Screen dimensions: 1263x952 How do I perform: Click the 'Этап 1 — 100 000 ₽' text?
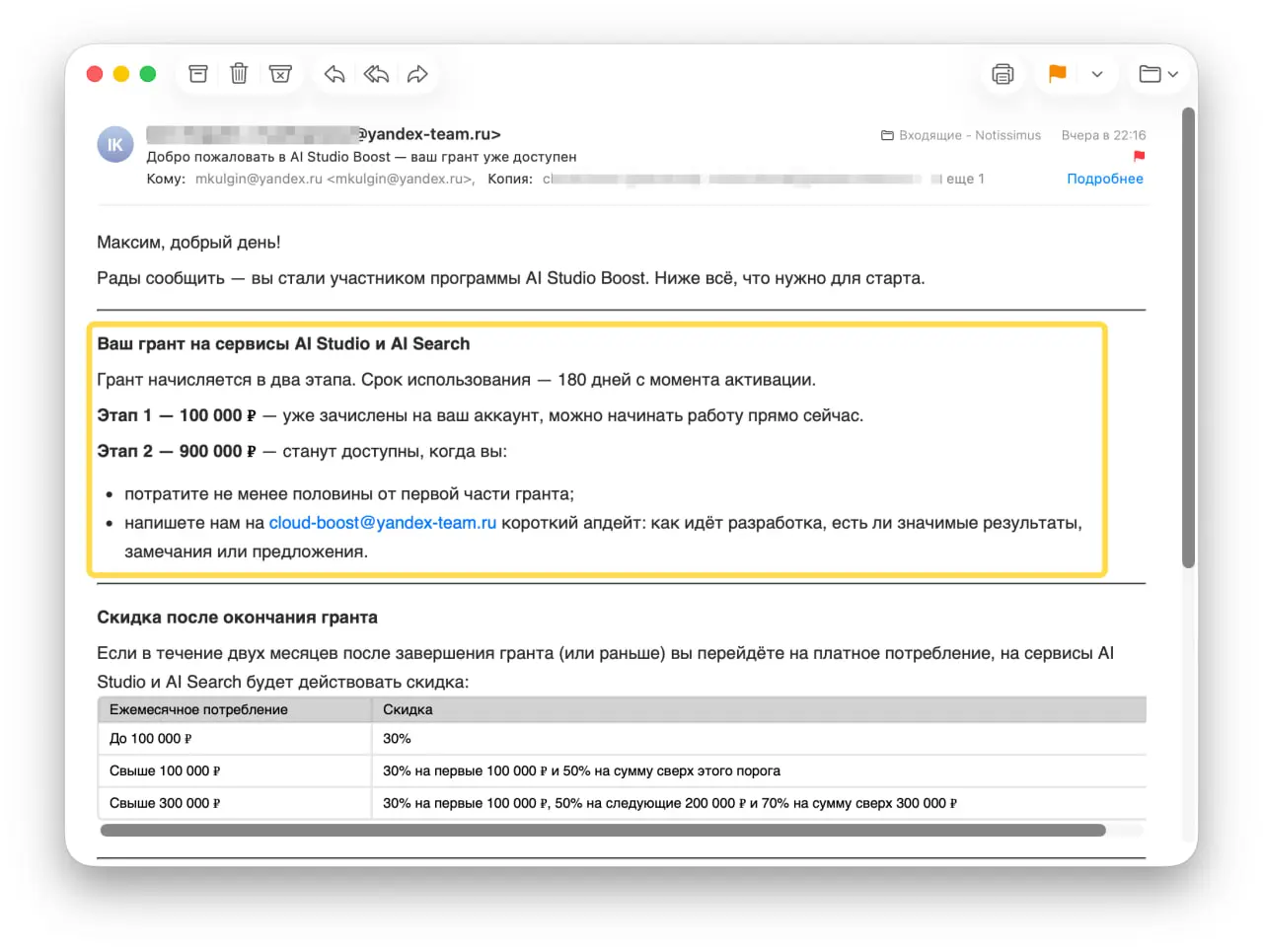point(177,416)
